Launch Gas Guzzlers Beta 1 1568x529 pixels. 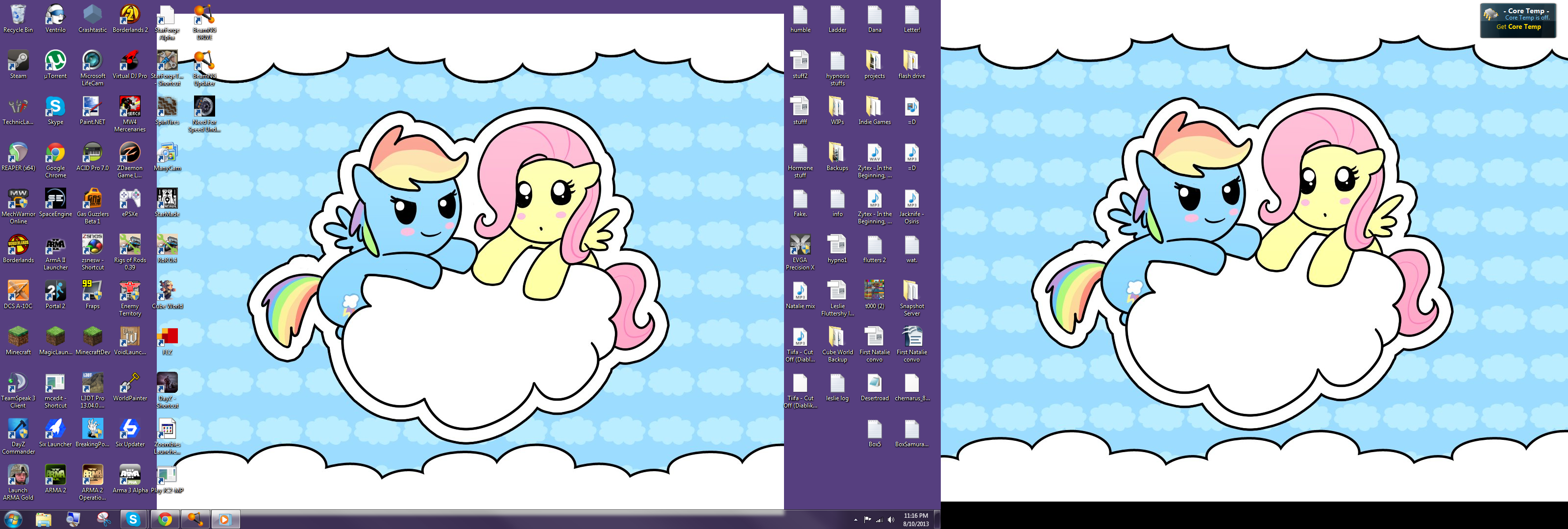click(93, 206)
